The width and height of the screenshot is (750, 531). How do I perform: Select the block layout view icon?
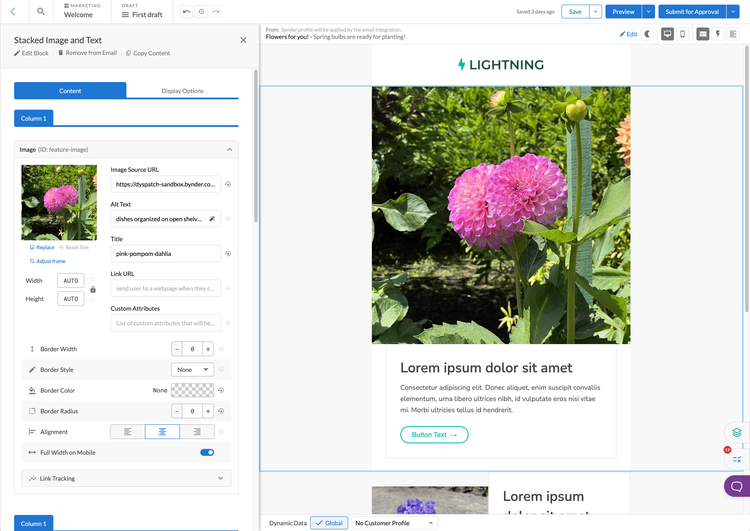coord(702,34)
